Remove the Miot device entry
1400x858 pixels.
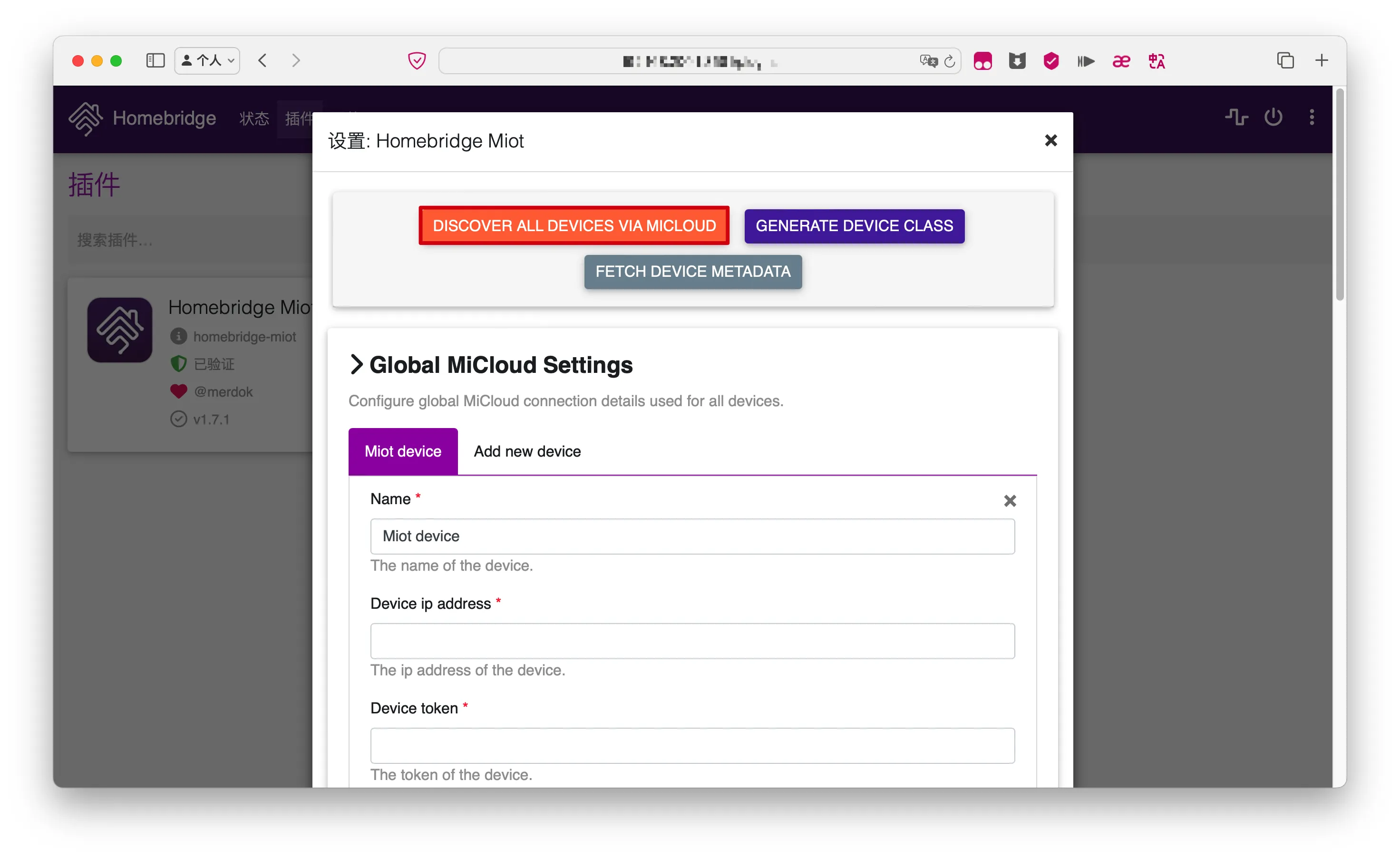coord(1010,501)
